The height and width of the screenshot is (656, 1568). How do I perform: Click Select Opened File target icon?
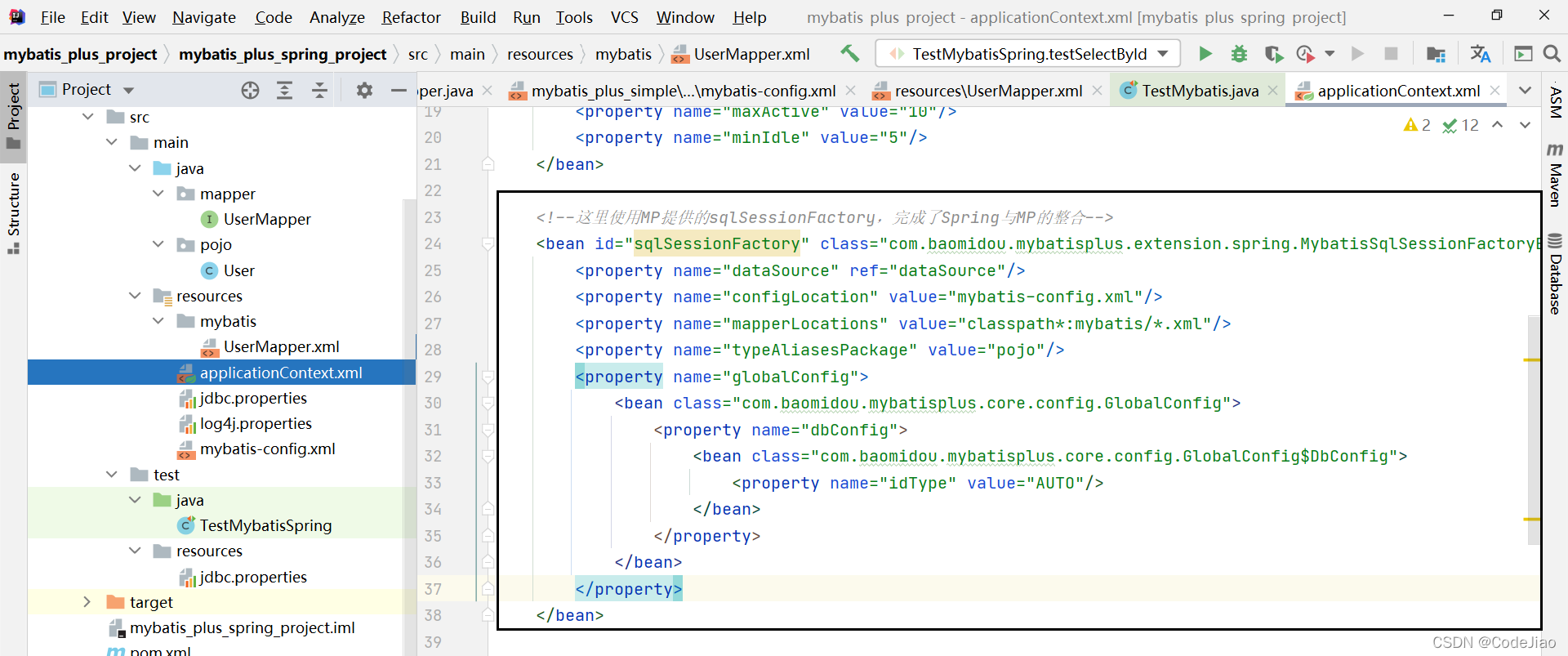coord(250,90)
